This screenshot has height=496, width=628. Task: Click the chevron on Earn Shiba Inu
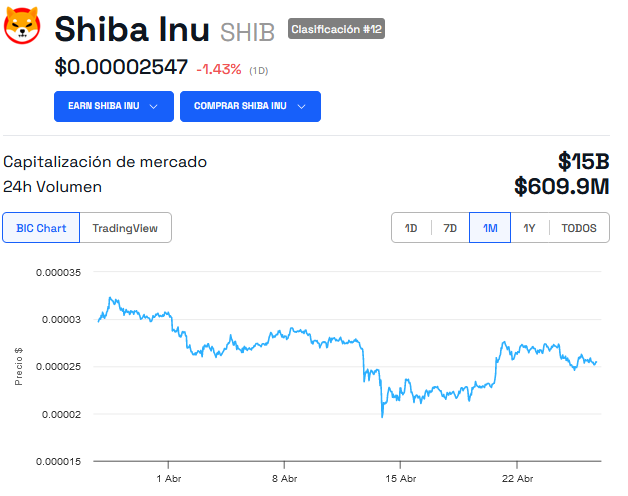click(153, 107)
